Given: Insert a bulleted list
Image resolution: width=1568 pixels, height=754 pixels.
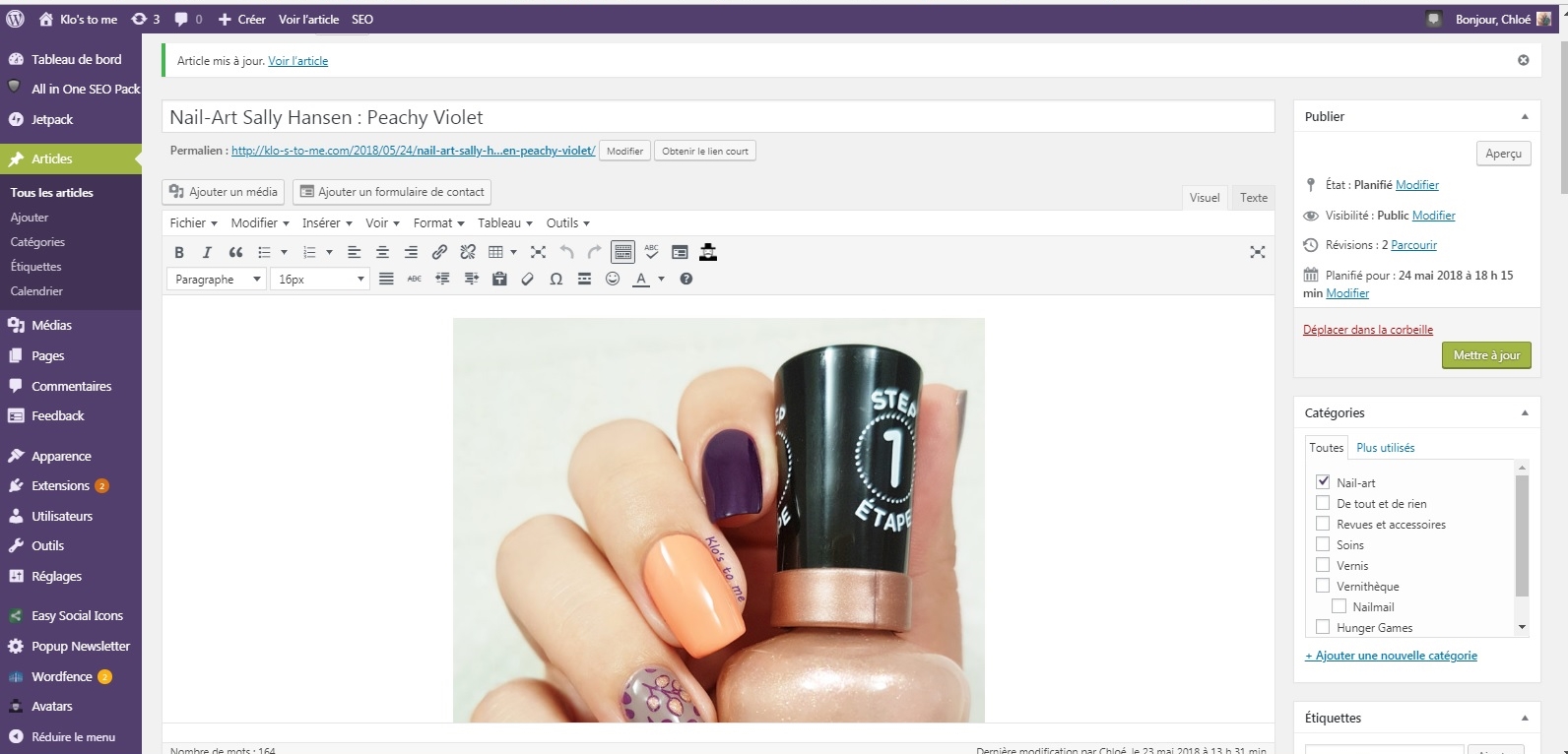Looking at the screenshot, I should pyautogui.click(x=264, y=253).
